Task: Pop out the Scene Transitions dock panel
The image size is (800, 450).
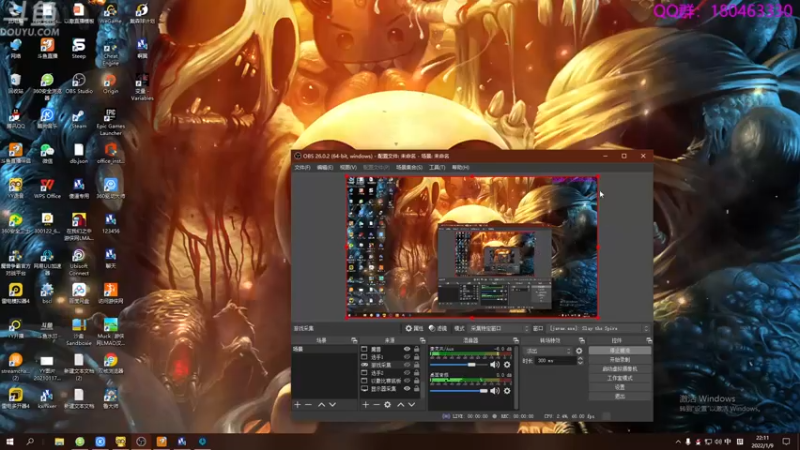Action: click(x=582, y=340)
